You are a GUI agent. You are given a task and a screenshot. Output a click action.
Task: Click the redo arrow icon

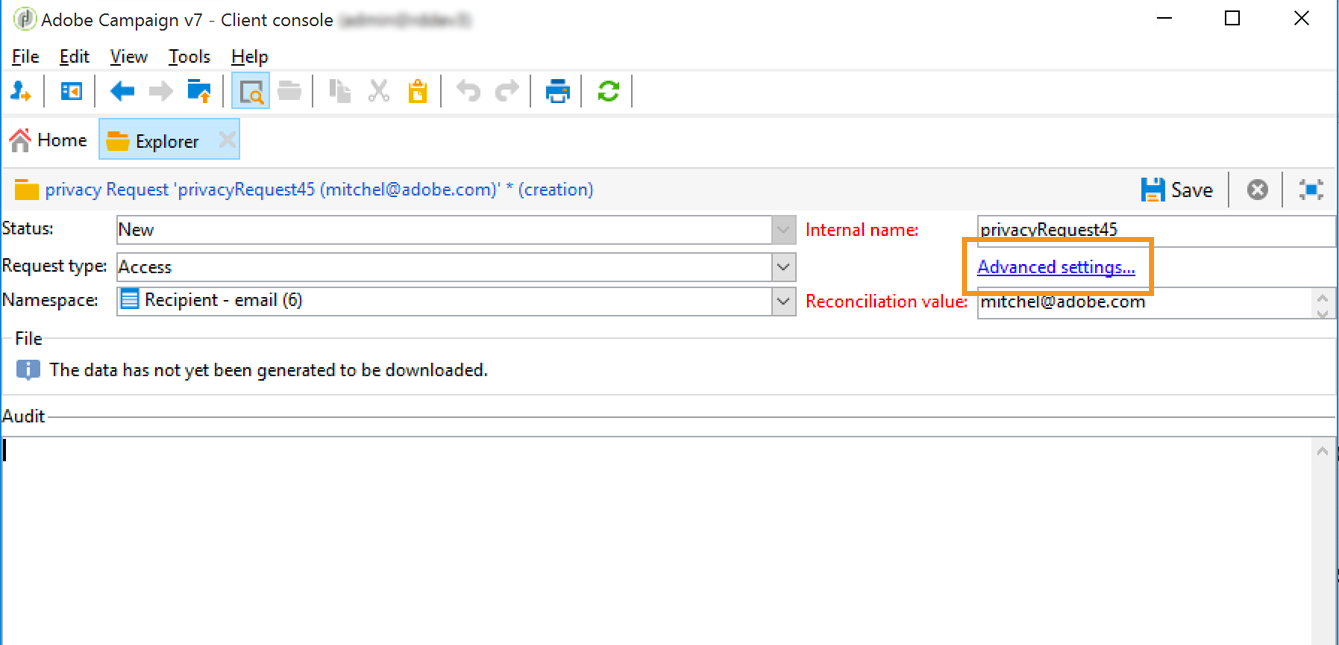pos(507,92)
